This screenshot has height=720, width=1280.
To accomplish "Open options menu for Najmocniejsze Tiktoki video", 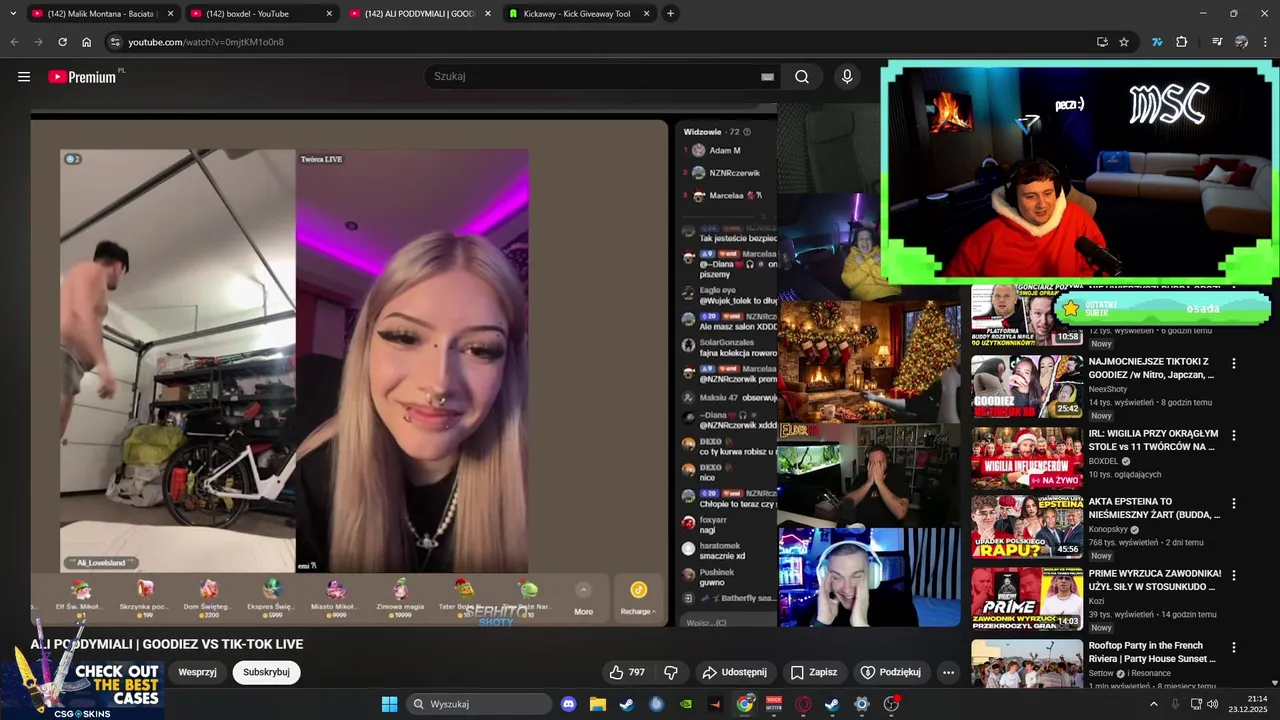I will pyautogui.click(x=1233, y=364).
